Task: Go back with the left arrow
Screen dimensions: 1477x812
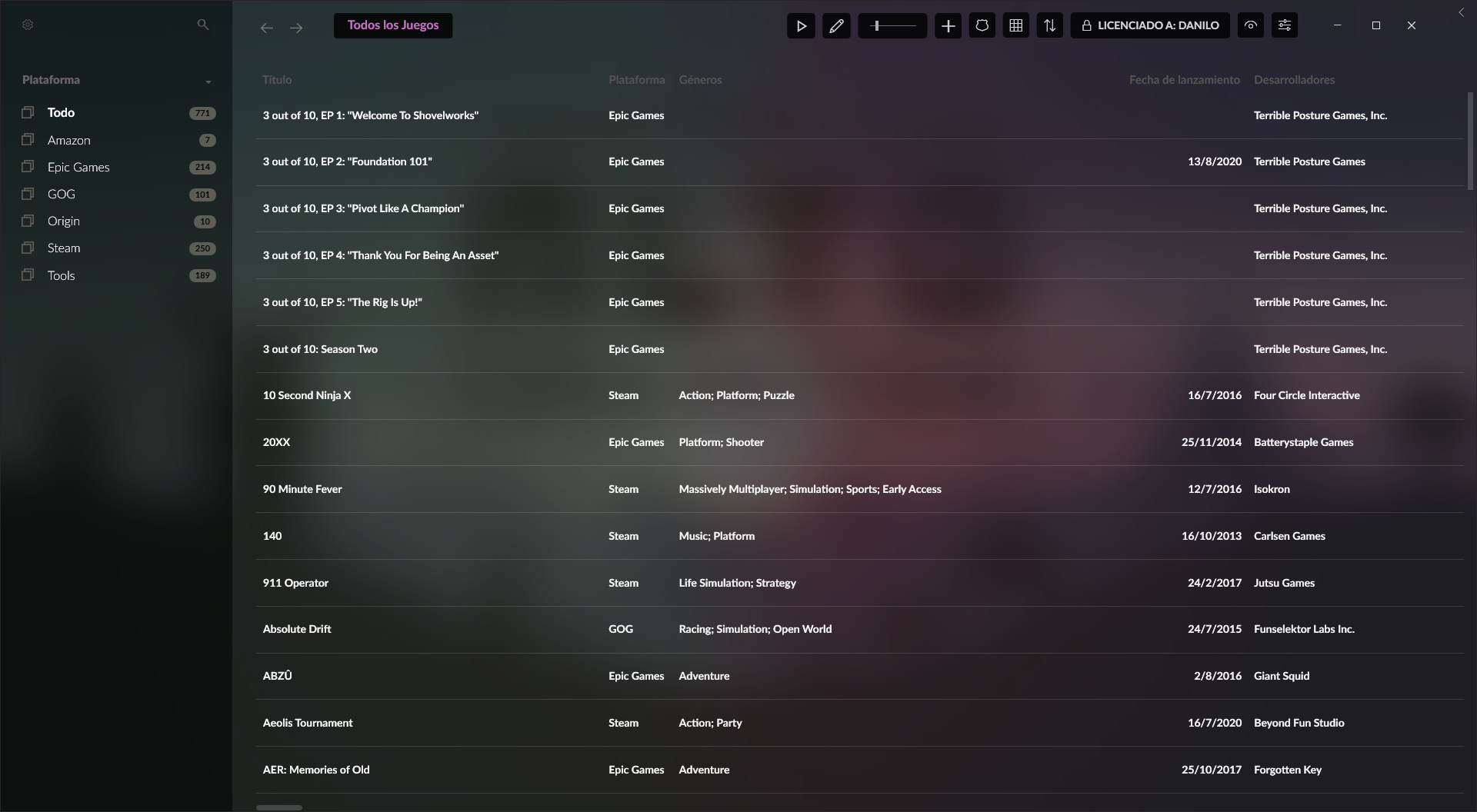Action: coord(267,28)
